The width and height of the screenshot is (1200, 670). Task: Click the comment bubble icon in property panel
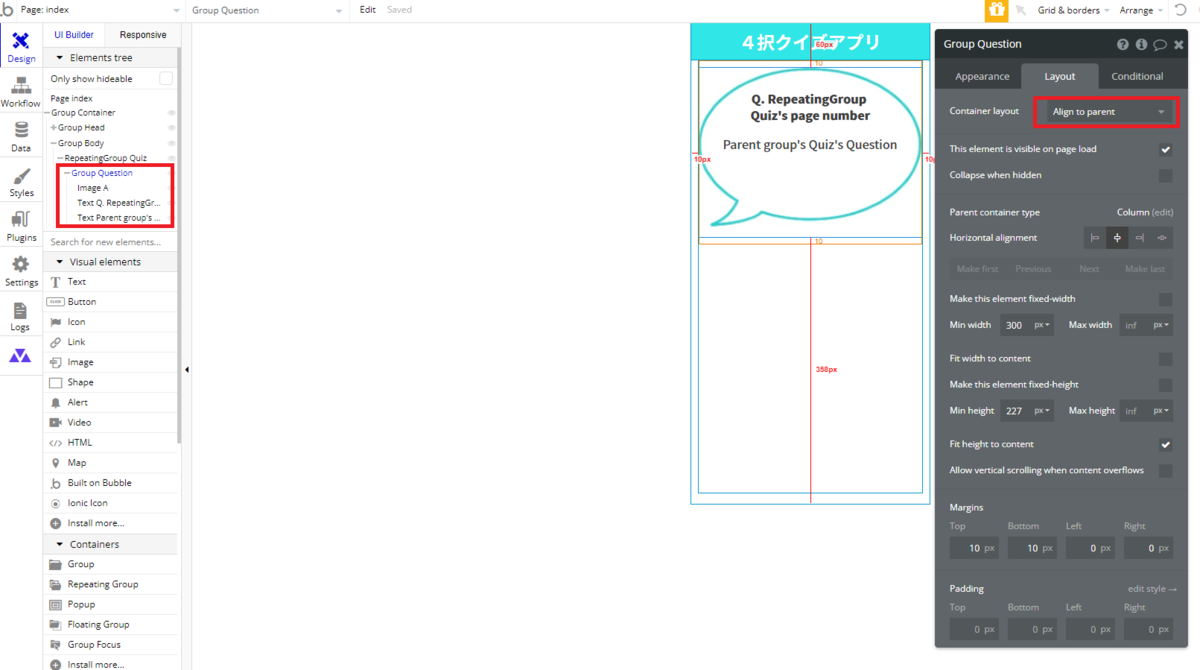point(1160,44)
